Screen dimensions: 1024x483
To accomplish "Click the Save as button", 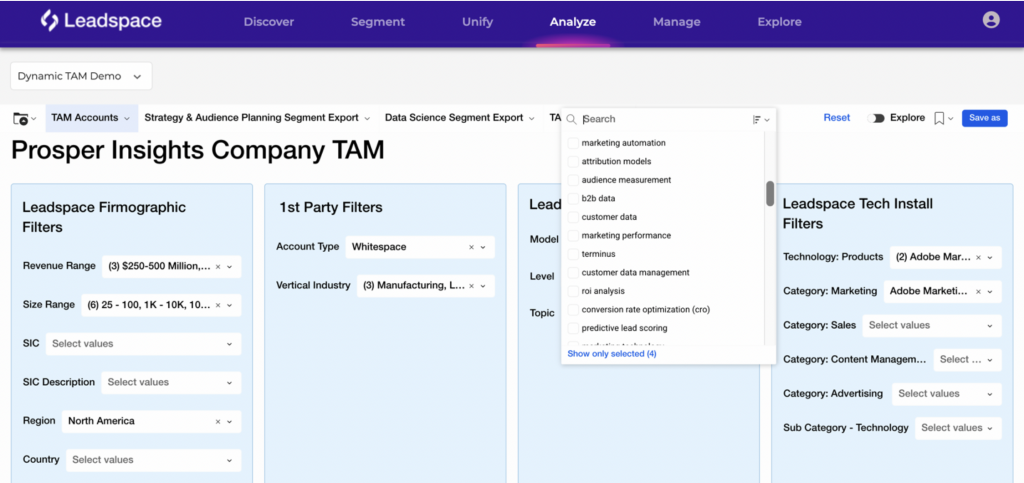I will coord(984,118).
